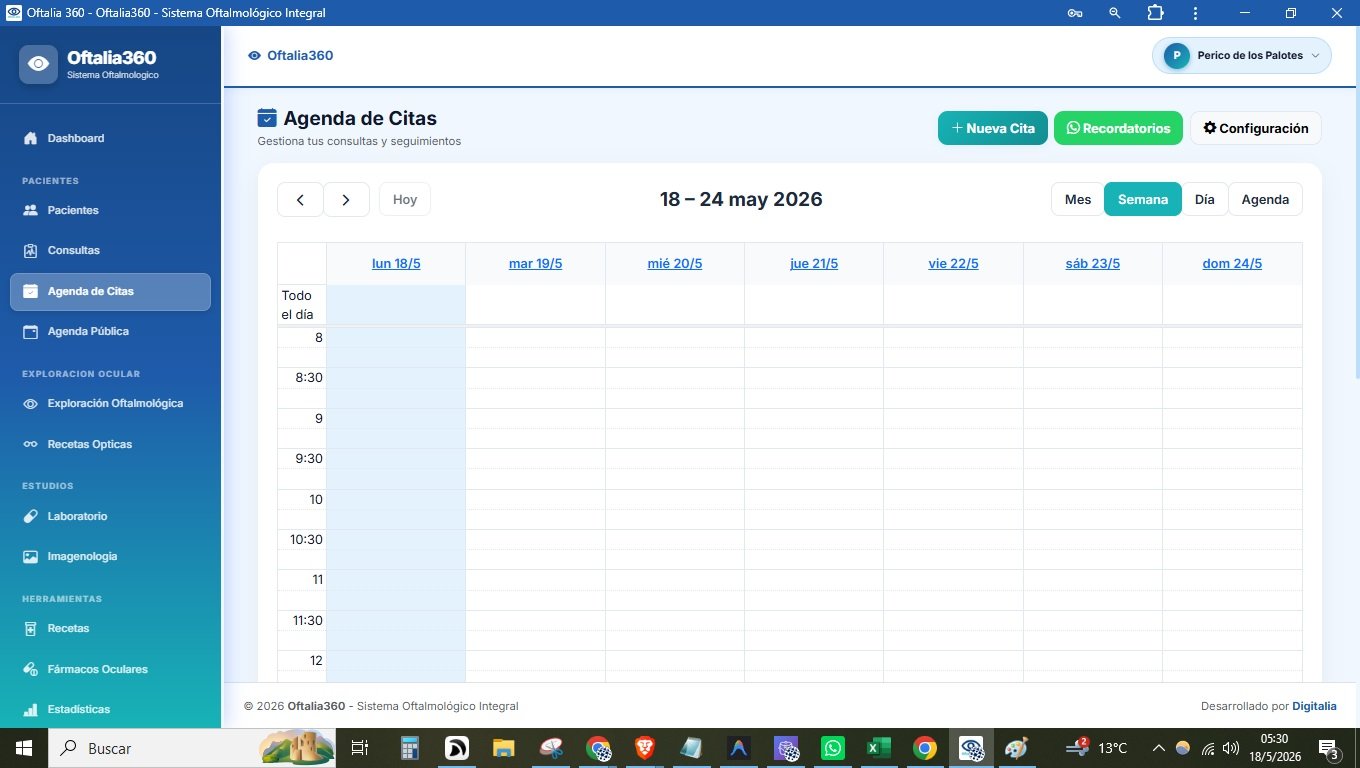The width and height of the screenshot is (1360, 768).
Task: Click the 'Todo el día' row label
Action: pyautogui.click(x=297, y=305)
